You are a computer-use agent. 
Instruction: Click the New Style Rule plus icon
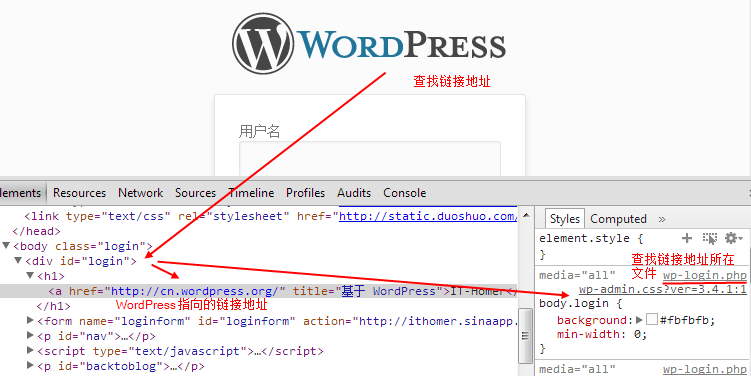[x=687, y=238]
